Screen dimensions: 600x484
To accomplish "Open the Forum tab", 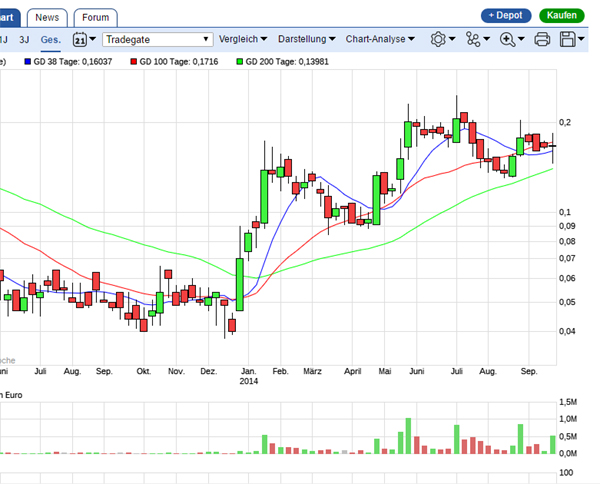I will point(95,18).
